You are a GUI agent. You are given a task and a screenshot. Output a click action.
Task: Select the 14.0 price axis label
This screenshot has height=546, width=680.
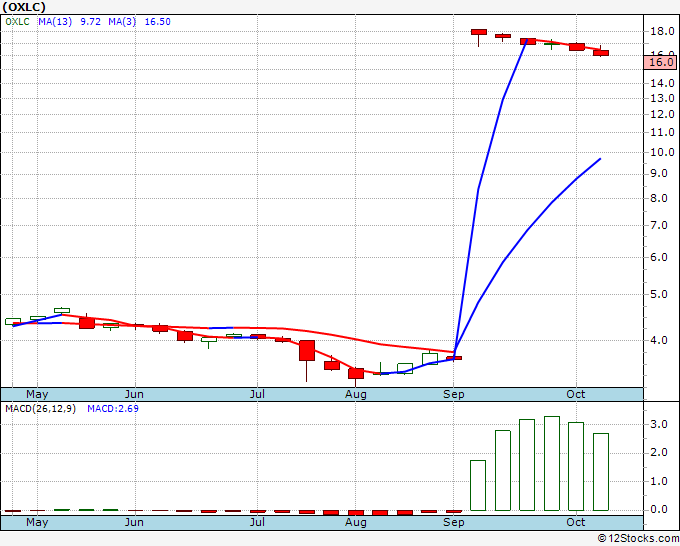click(x=662, y=83)
